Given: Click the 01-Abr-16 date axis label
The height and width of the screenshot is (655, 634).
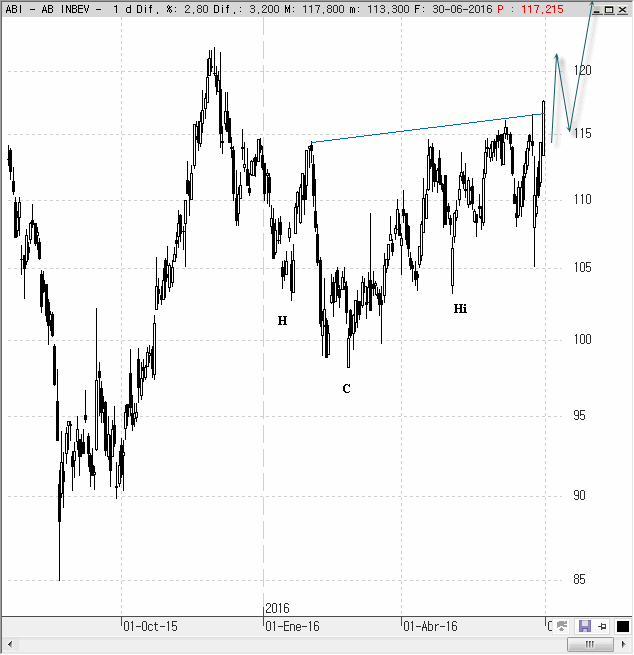Looking at the screenshot, I should 430,626.
